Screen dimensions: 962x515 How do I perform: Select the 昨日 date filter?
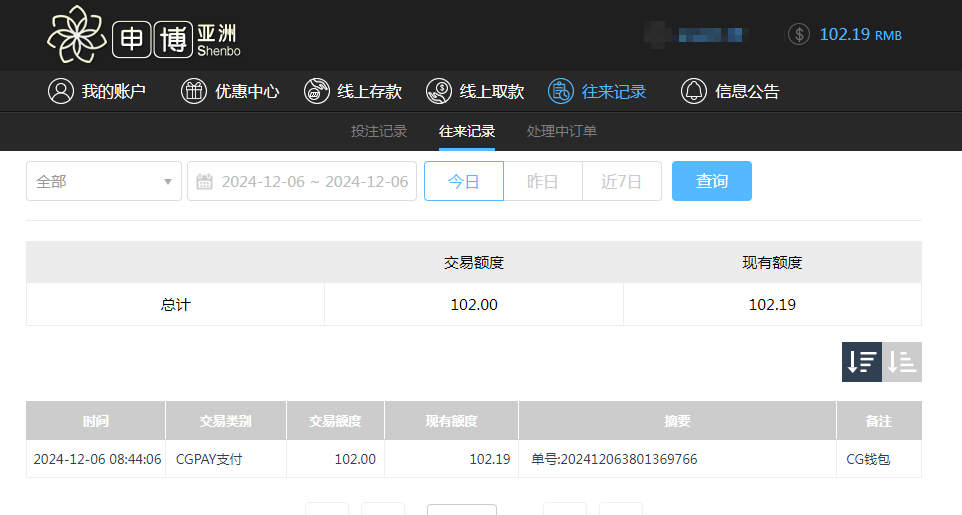[x=542, y=181]
